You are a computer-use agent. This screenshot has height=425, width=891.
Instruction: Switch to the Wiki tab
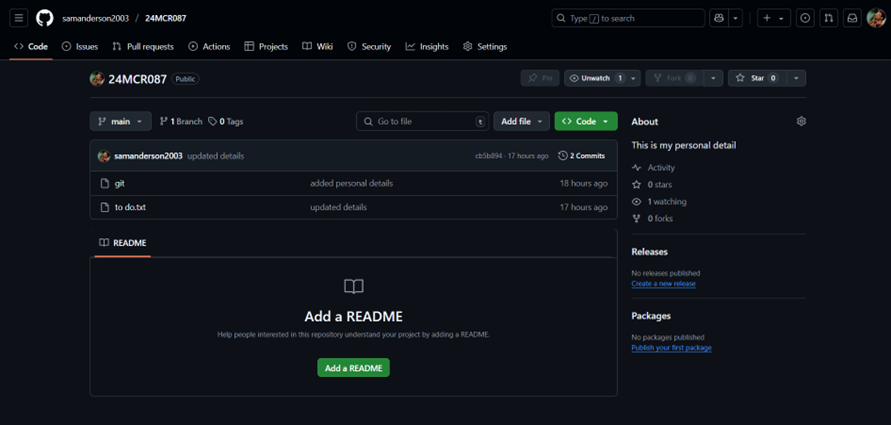coord(318,47)
